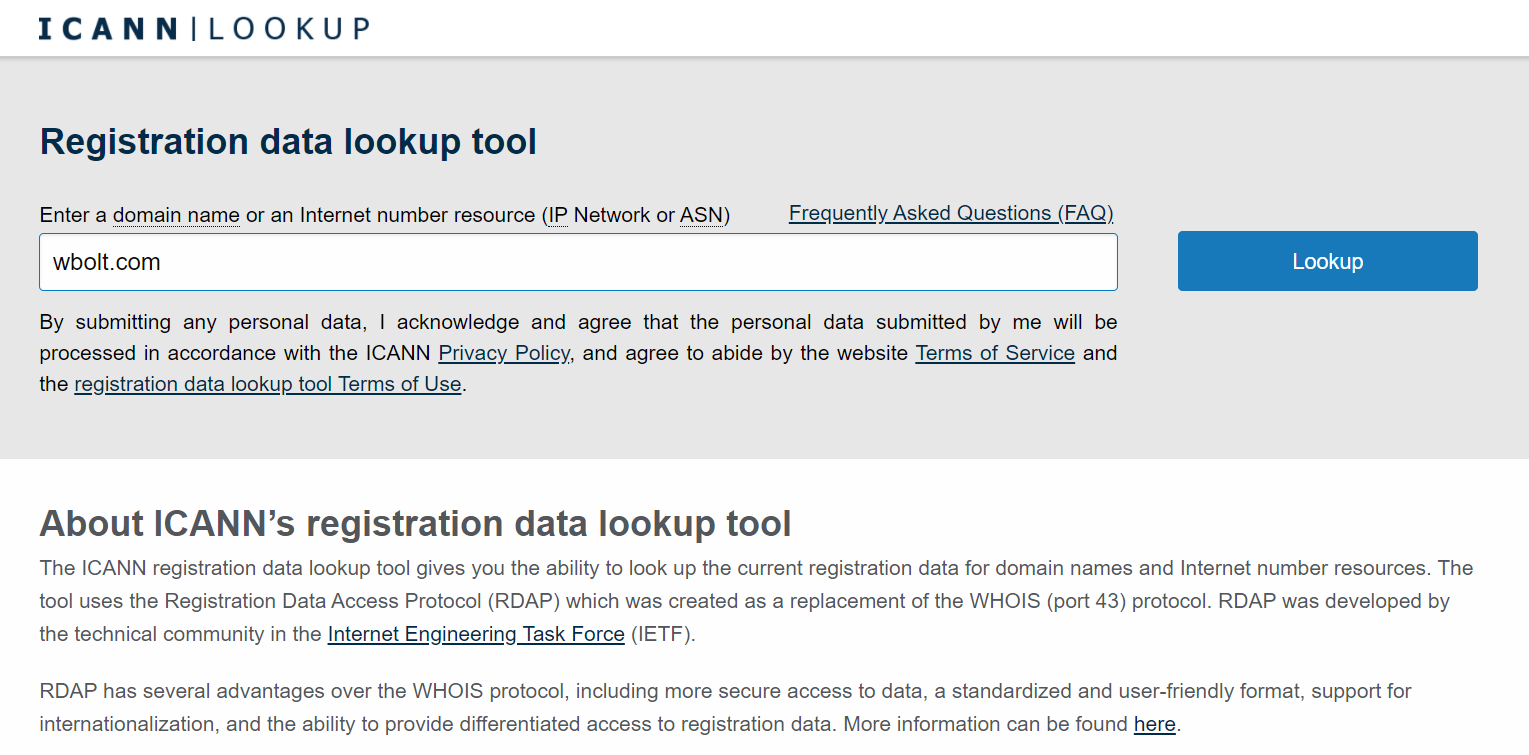Click the ICANN logo in the header
This screenshot has height=755, width=1529.
click(x=108, y=28)
